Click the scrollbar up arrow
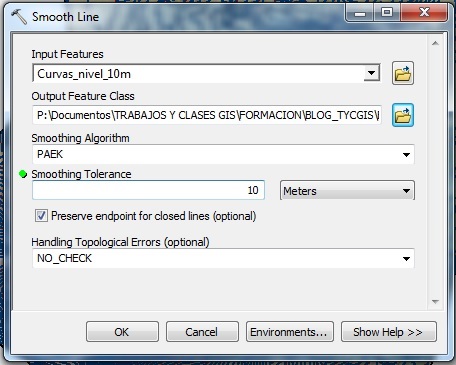The image size is (456, 365). (435, 43)
